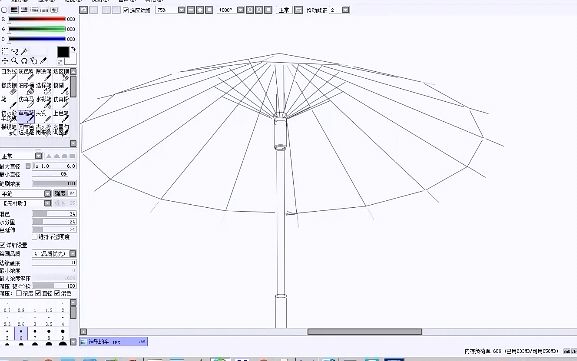Click the color wheel mode icon
Screen dimensions: 577x361
point(4,10)
